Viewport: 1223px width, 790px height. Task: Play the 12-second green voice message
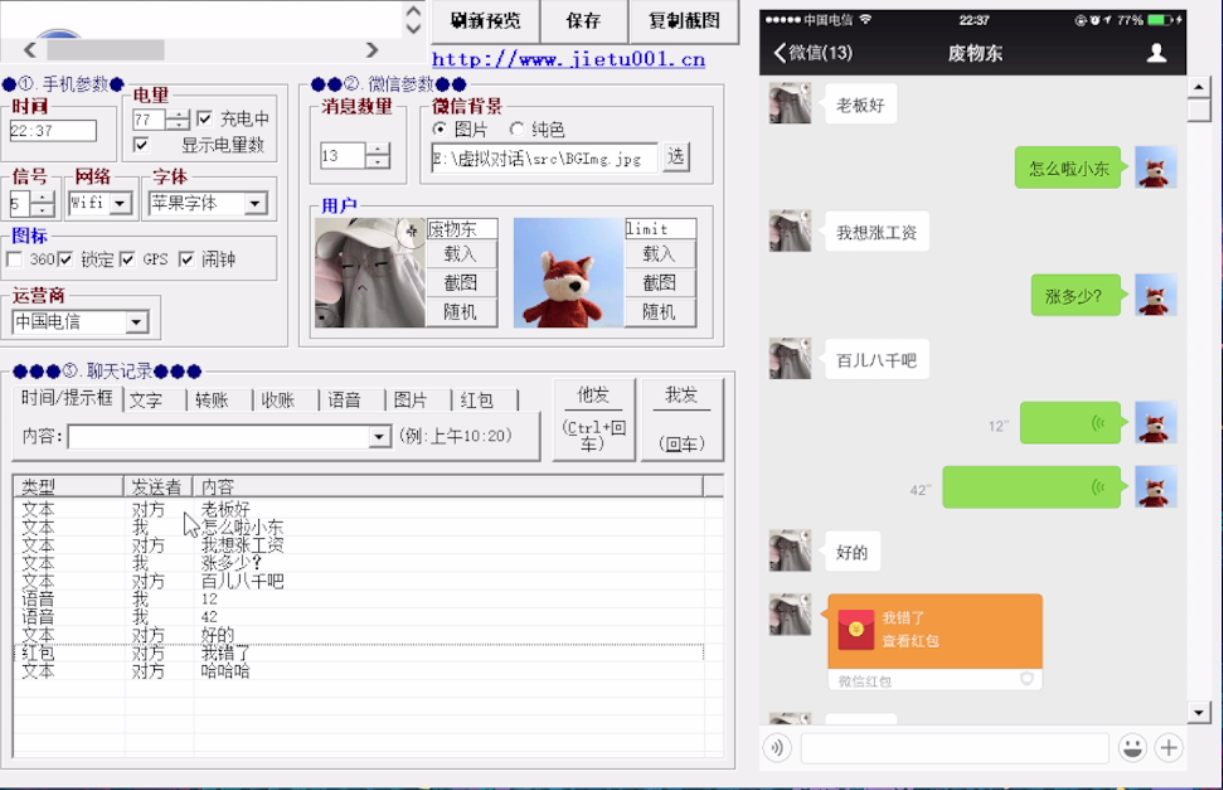[x=1069, y=424]
